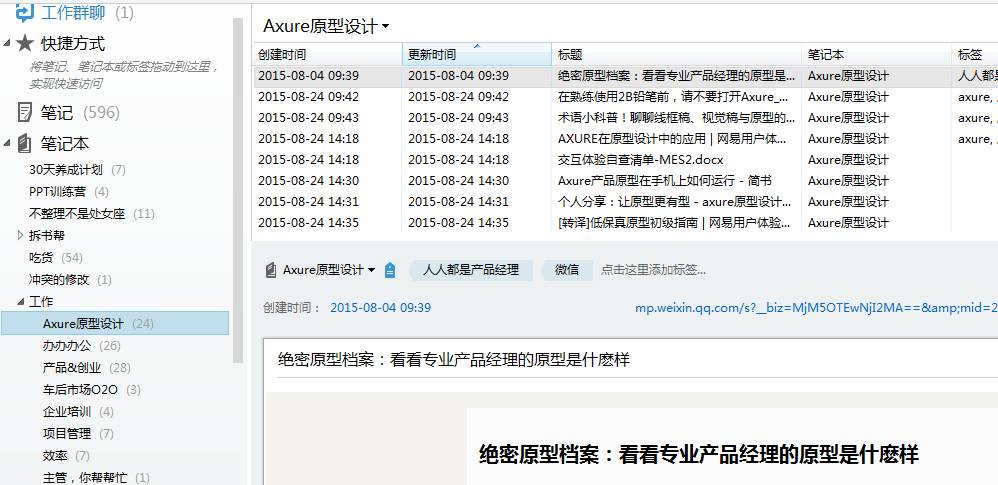Select the 吃货 notebook
The width and height of the screenshot is (998, 485).
coord(56,258)
